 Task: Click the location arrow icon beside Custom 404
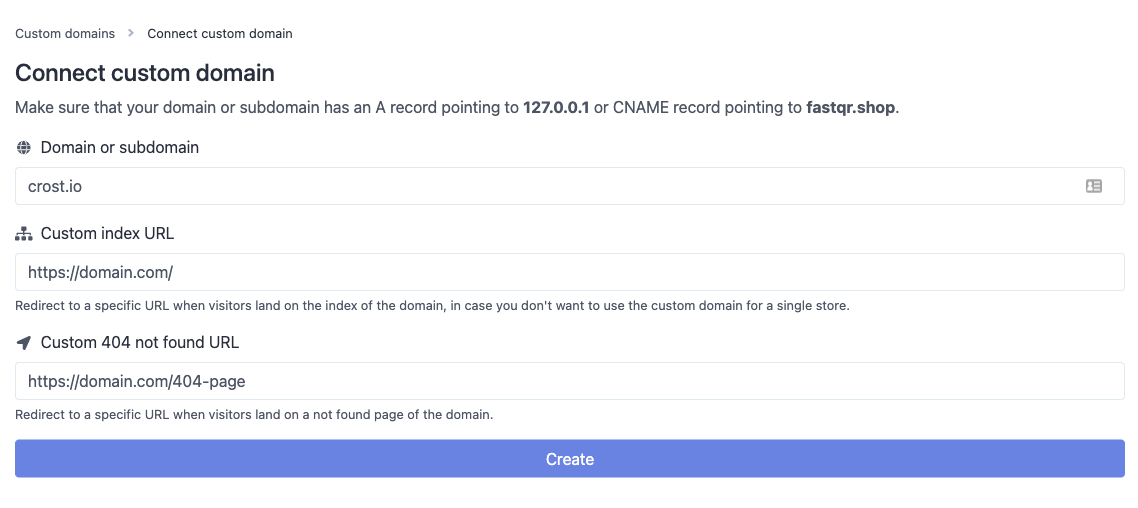click(24, 343)
